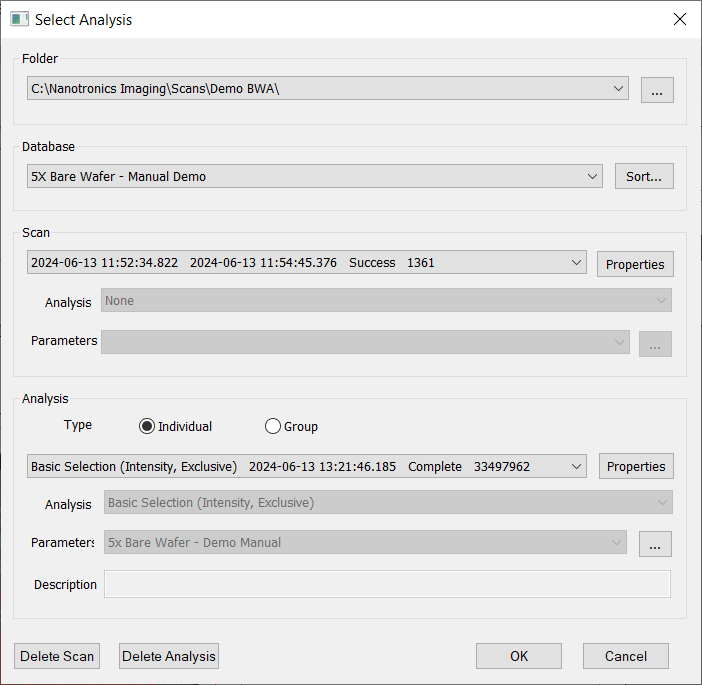Click the Scan Analysis None combo box
702x685 pixels.
tap(386, 301)
